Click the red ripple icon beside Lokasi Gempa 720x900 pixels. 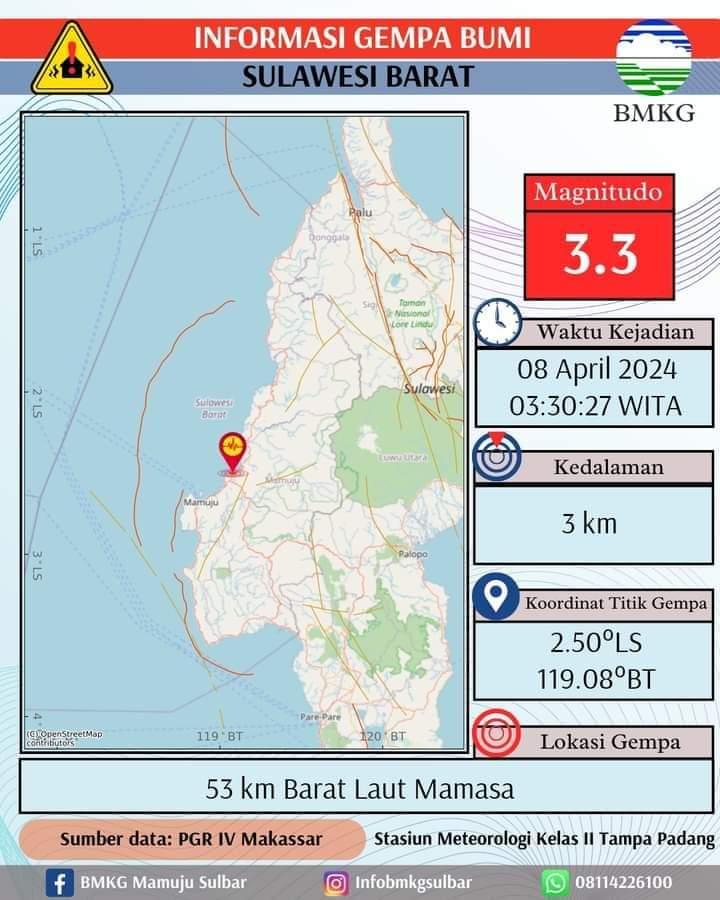tap(497, 733)
